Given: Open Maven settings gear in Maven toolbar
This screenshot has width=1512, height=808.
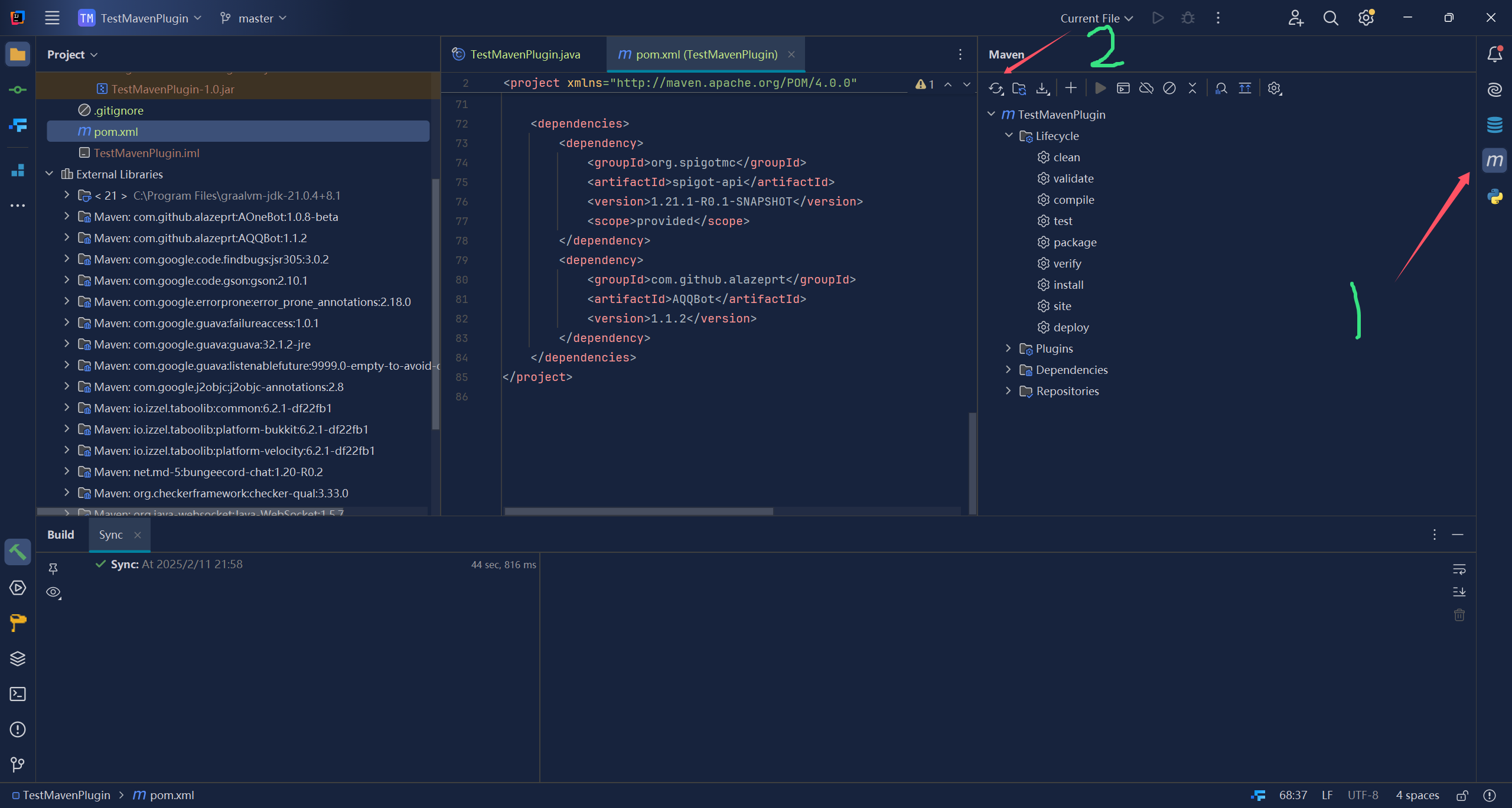Looking at the screenshot, I should (1275, 89).
